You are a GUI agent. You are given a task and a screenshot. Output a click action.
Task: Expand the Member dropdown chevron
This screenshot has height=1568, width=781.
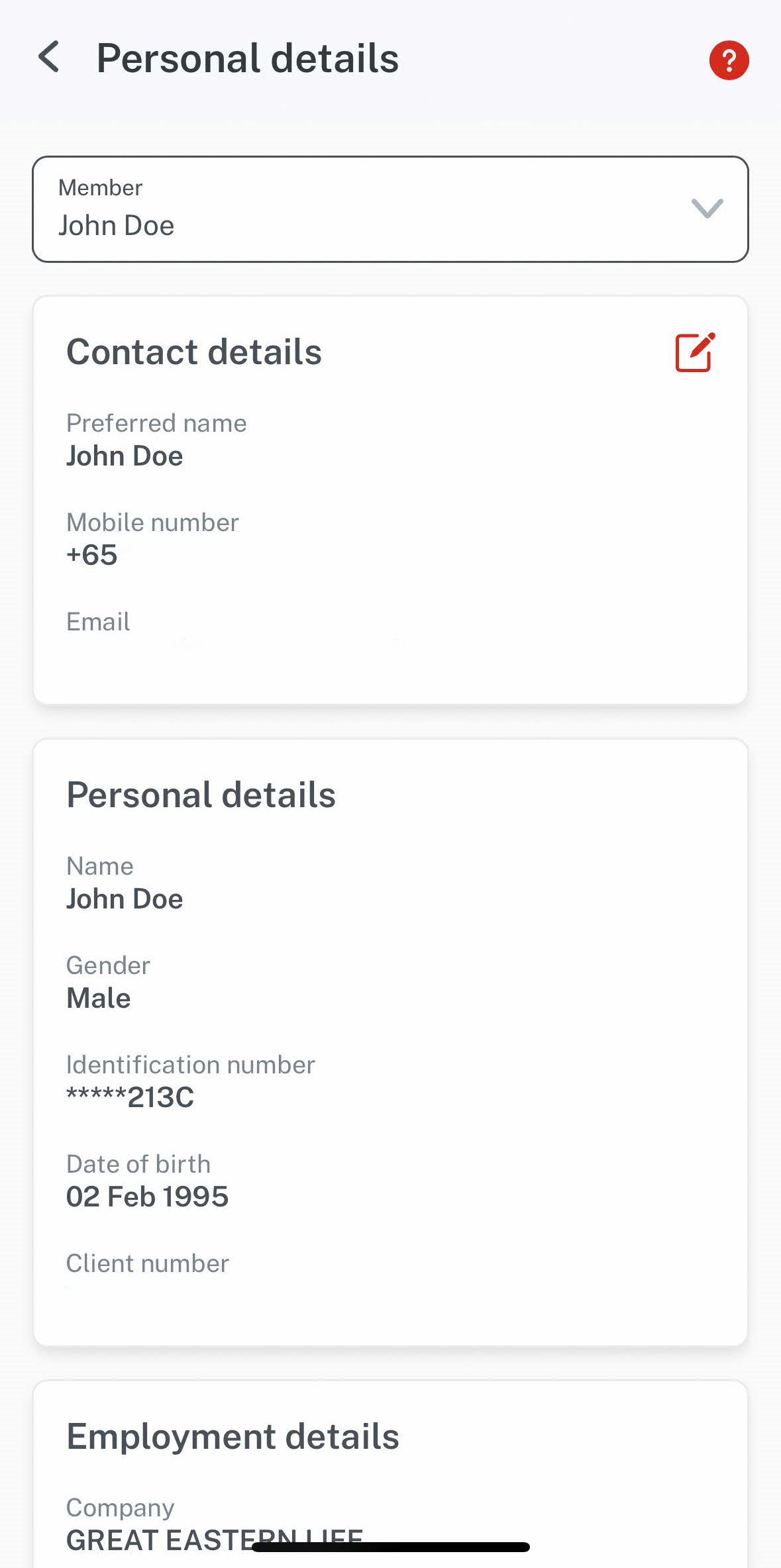tap(707, 209)
